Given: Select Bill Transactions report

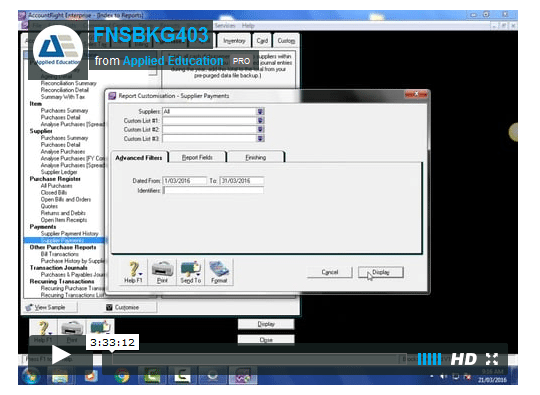Looking at the screenshot, I should 60,254.
